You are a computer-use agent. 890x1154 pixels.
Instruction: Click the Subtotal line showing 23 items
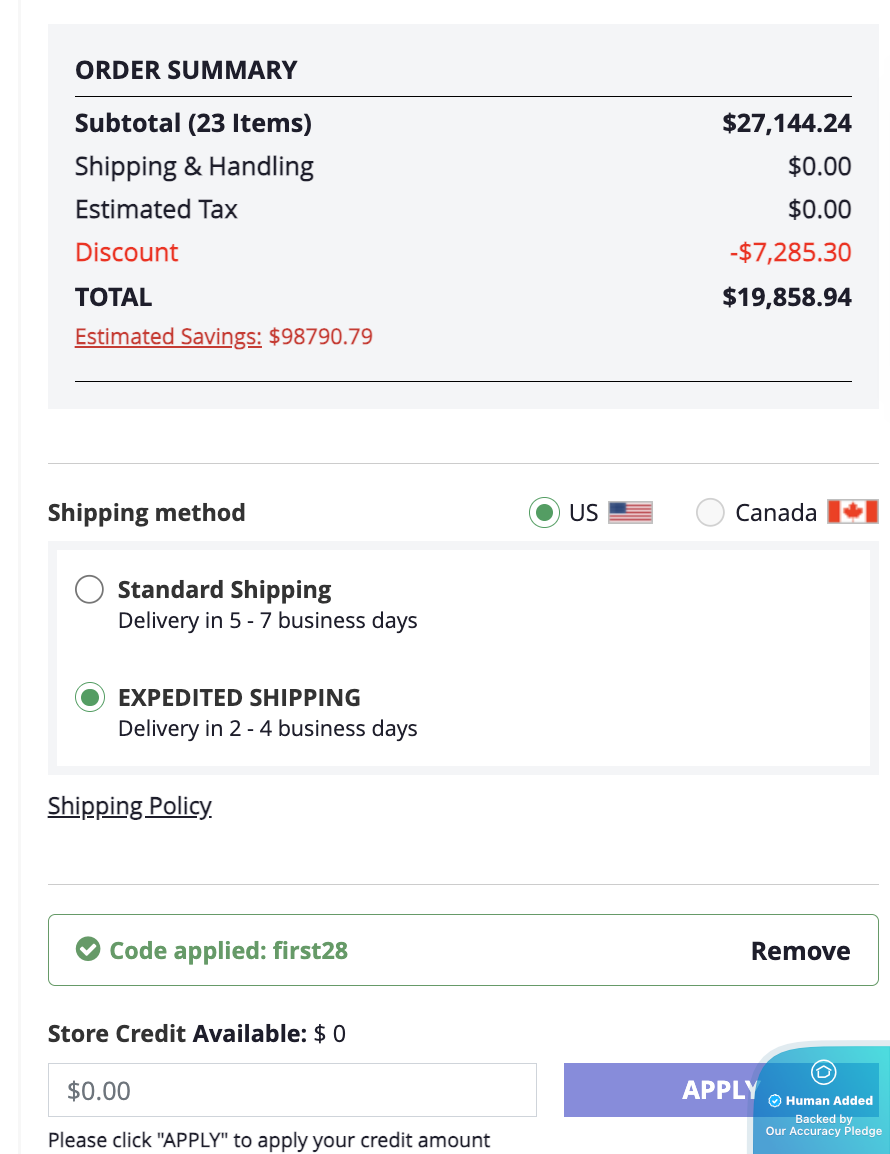pos(193,123)
